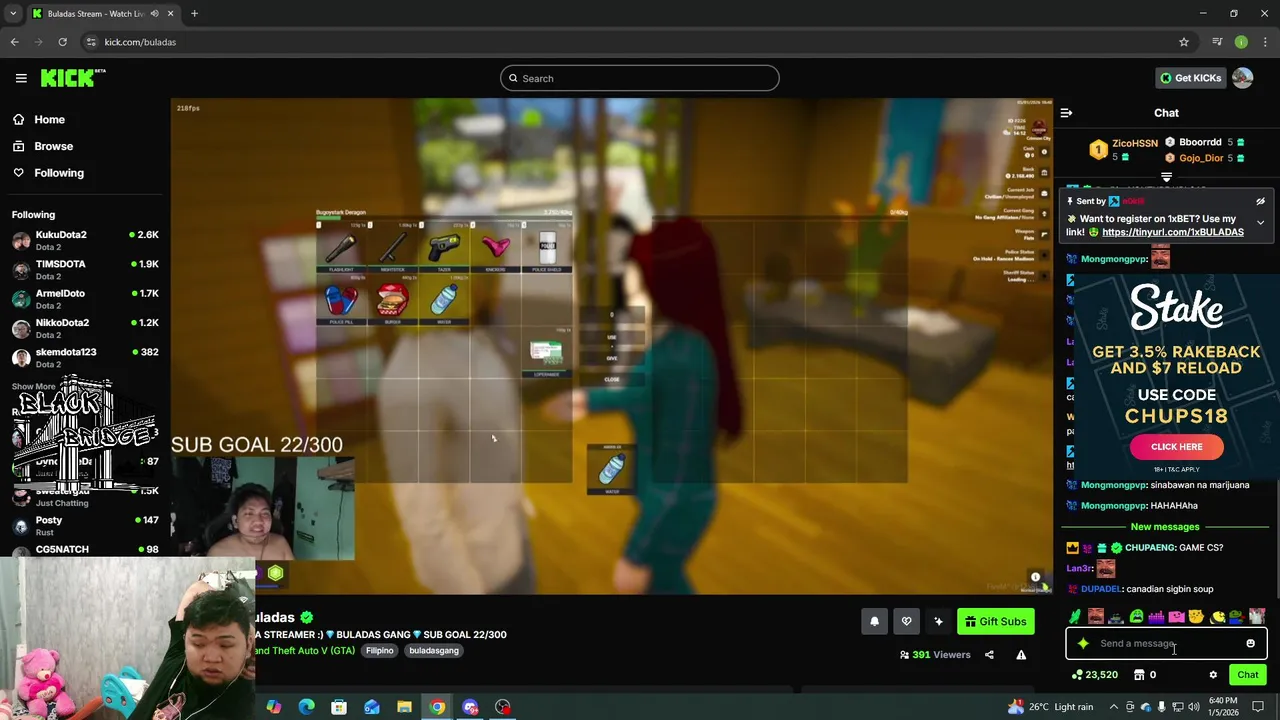Open File Explorer from the taskbar
1280x720 pixels.
[404, 707]
